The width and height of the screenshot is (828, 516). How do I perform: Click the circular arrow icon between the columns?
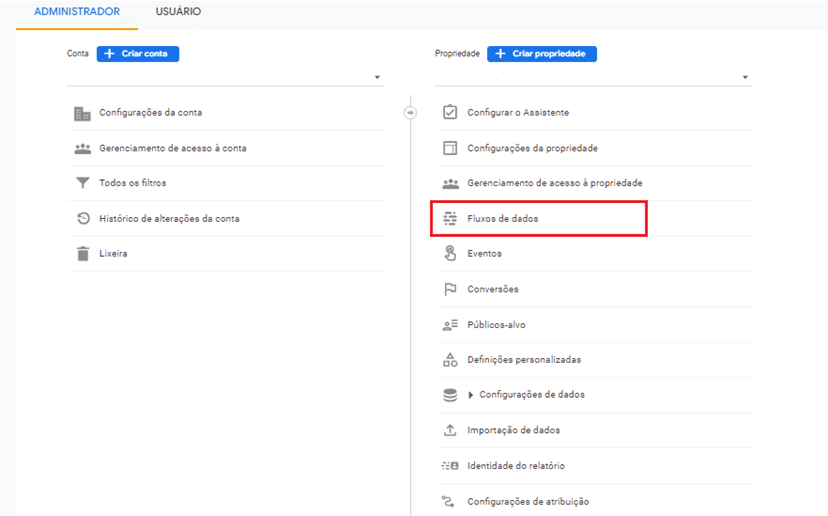(410, 112)
